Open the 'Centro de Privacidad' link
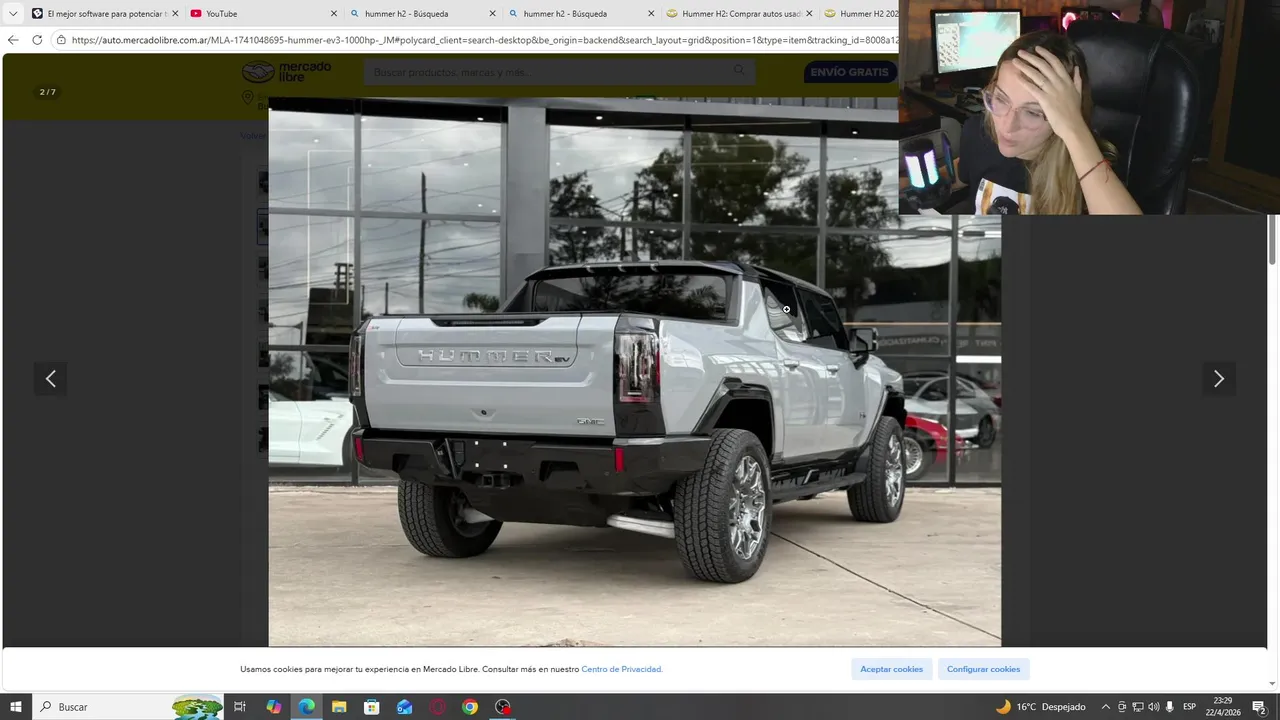Viewport: 1280px width, 720px height. (x=621, y=669)
